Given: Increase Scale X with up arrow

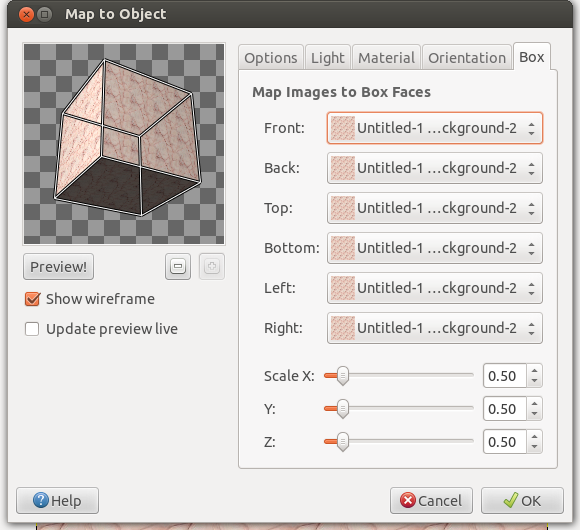Looking at the screenshot, I should [x=535, y=371].
